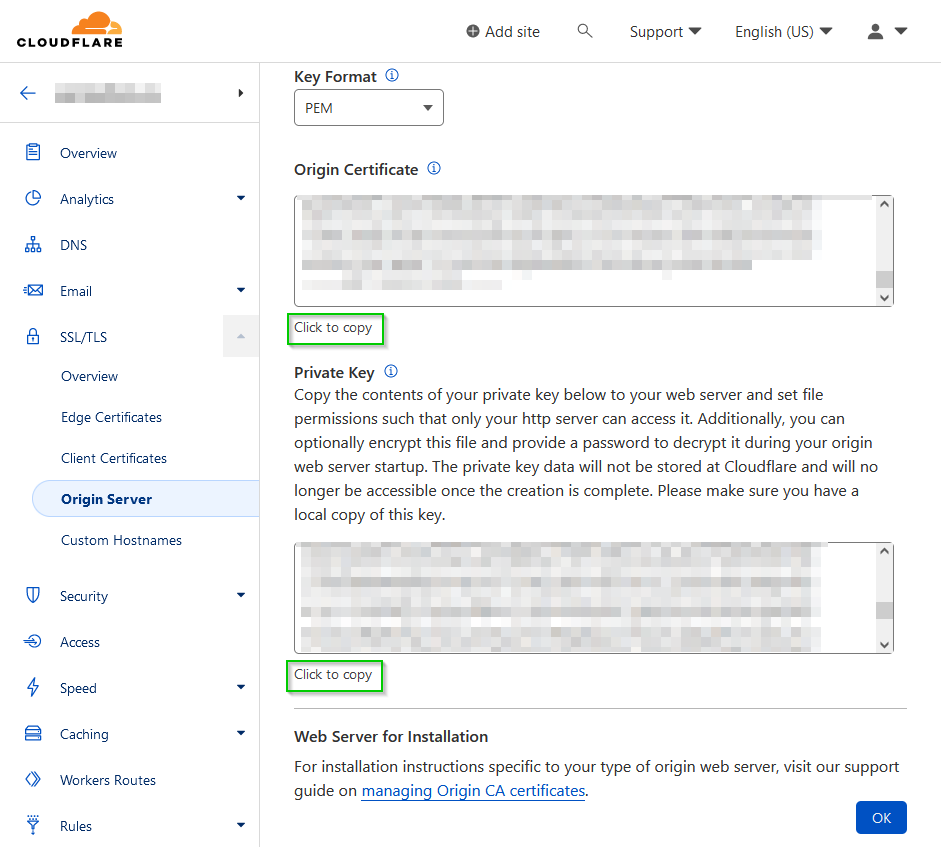Click the Cloudflare logo
The width and height of the screenshot is (941, 847).
coord(69,30)
